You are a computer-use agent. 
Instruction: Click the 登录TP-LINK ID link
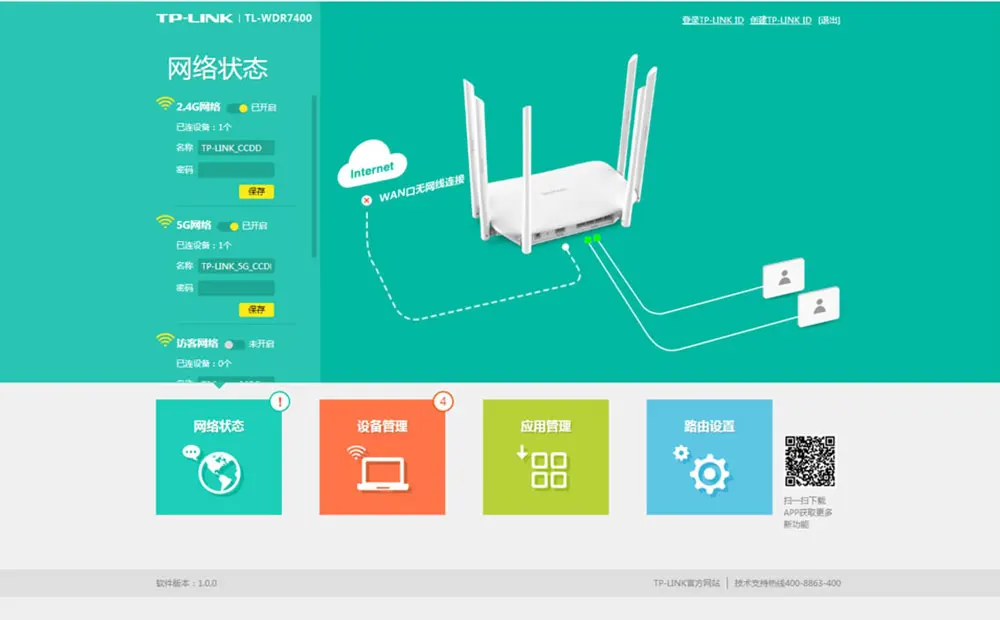(x=712, y=20)
